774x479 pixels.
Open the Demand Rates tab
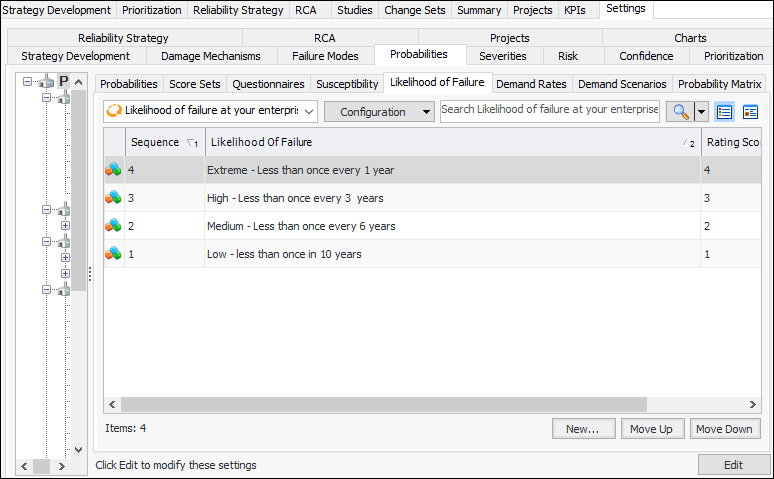click(x=531, y=84)
